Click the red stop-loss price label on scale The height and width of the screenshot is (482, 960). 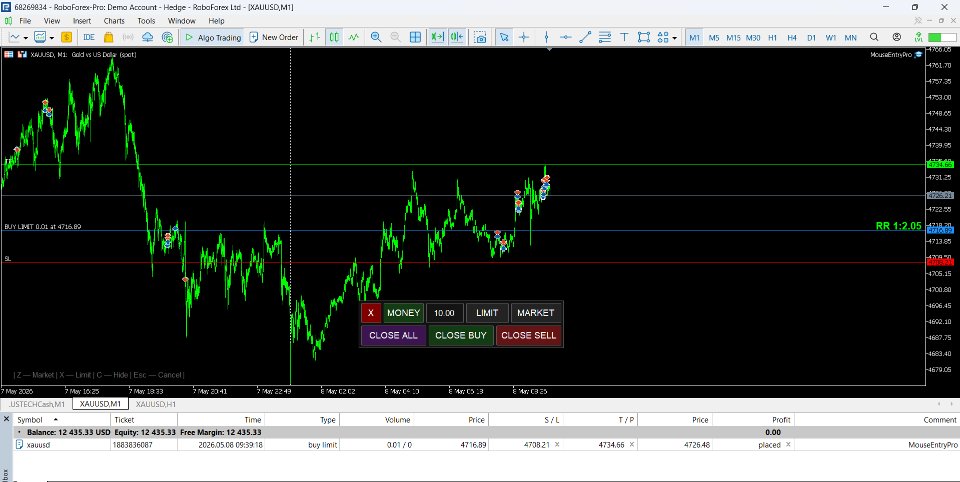point(940,262)
